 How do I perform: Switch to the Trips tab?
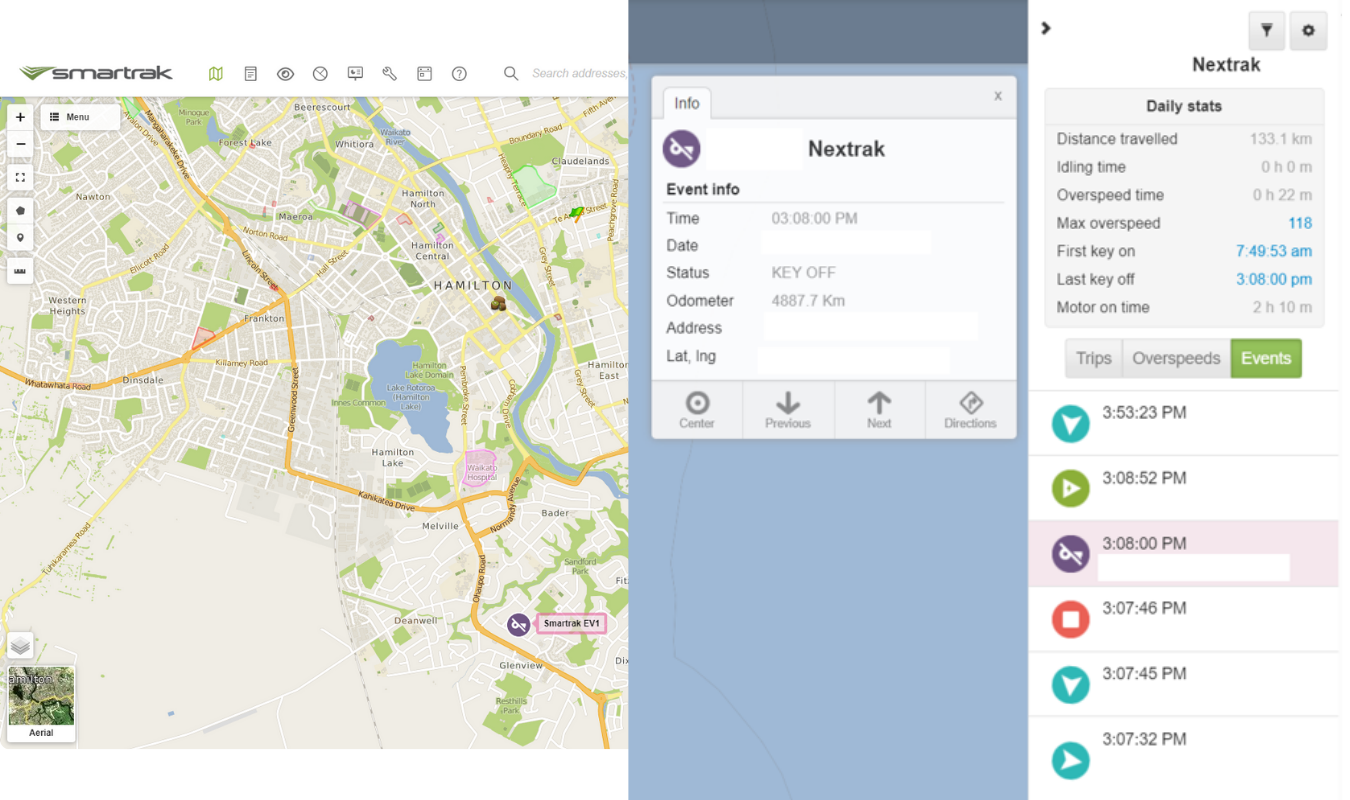(1093, 358)
